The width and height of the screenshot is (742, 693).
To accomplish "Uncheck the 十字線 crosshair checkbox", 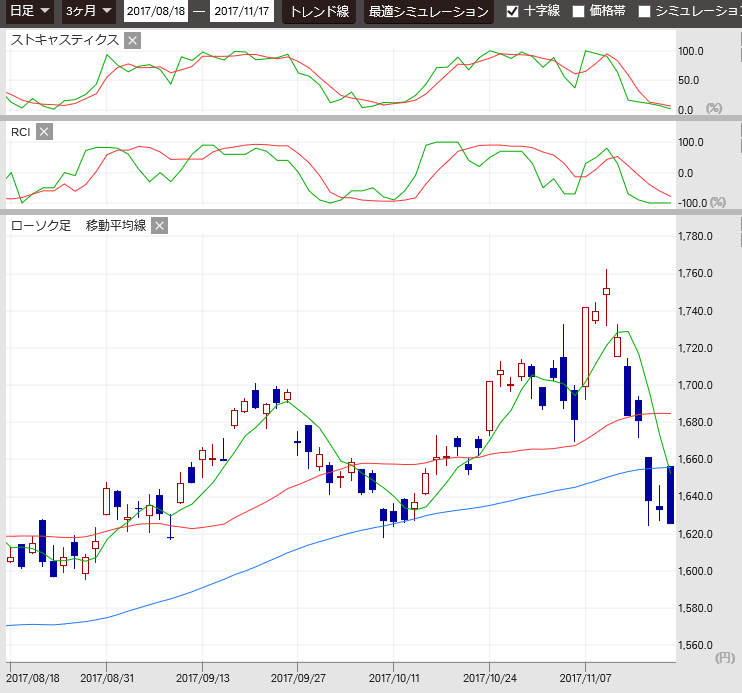I will [x=513, y=12].
